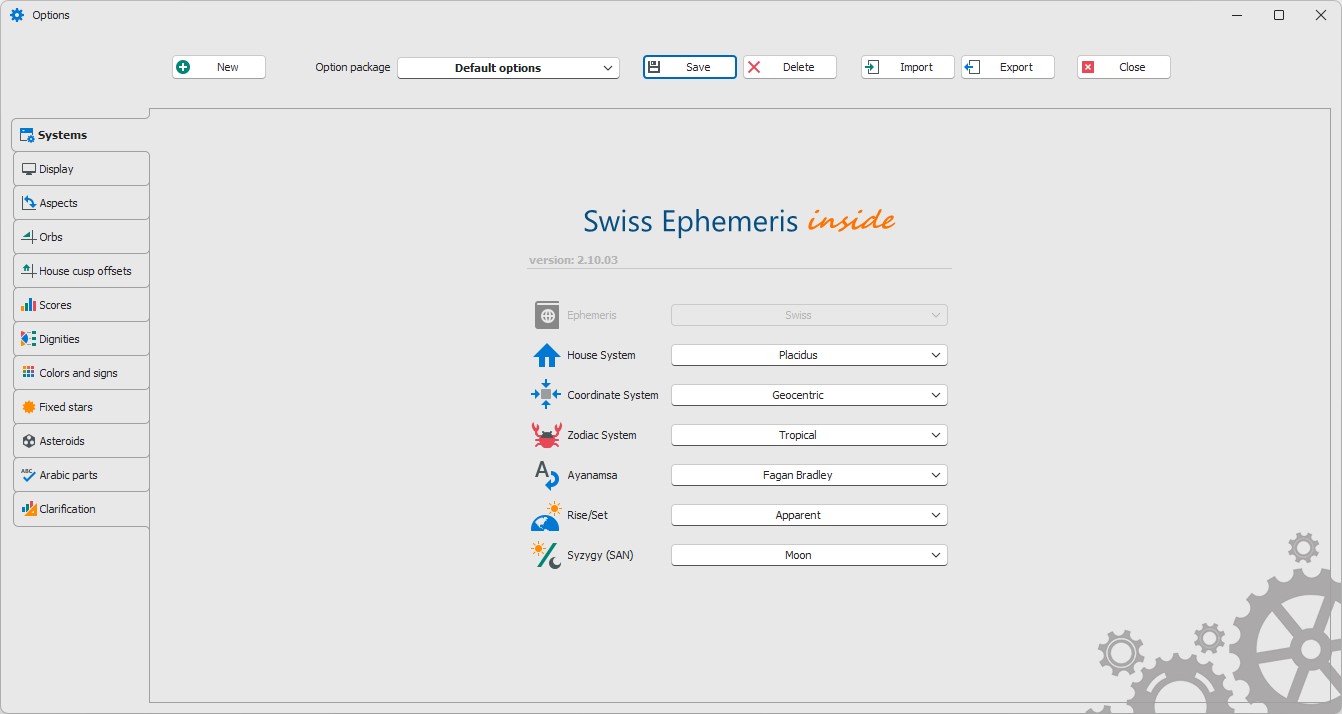Viewport: 1342px width, 714px height.
Task: Click the Coordinate System label
Action: pos(613,395)
